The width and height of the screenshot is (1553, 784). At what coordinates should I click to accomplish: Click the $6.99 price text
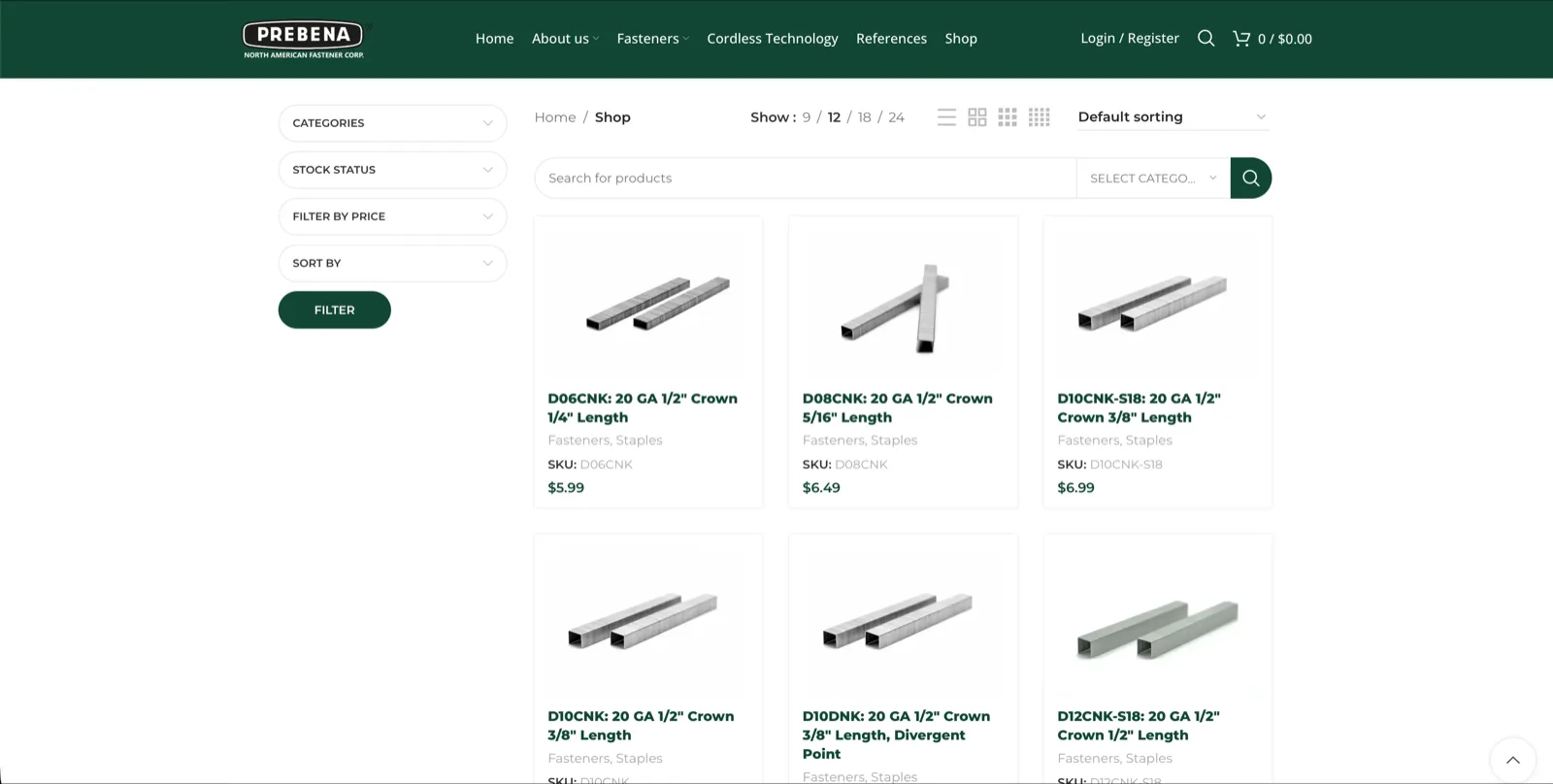pyautogui.click(x=1075, y=488)
